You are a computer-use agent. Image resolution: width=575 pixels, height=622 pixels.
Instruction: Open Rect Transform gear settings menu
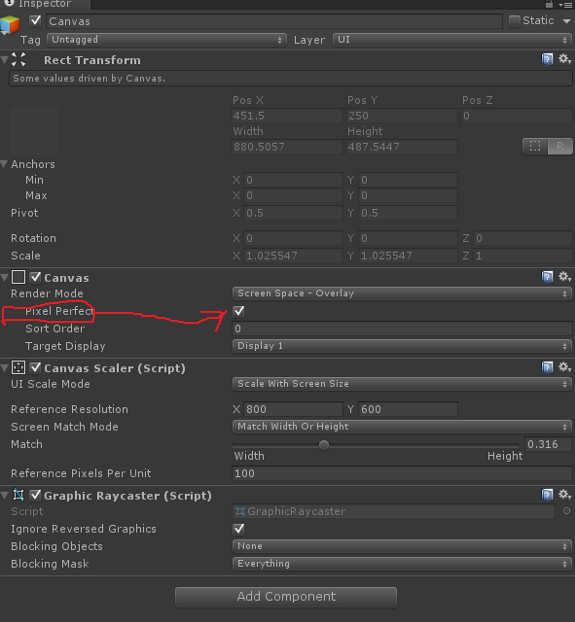coord(565,60)
